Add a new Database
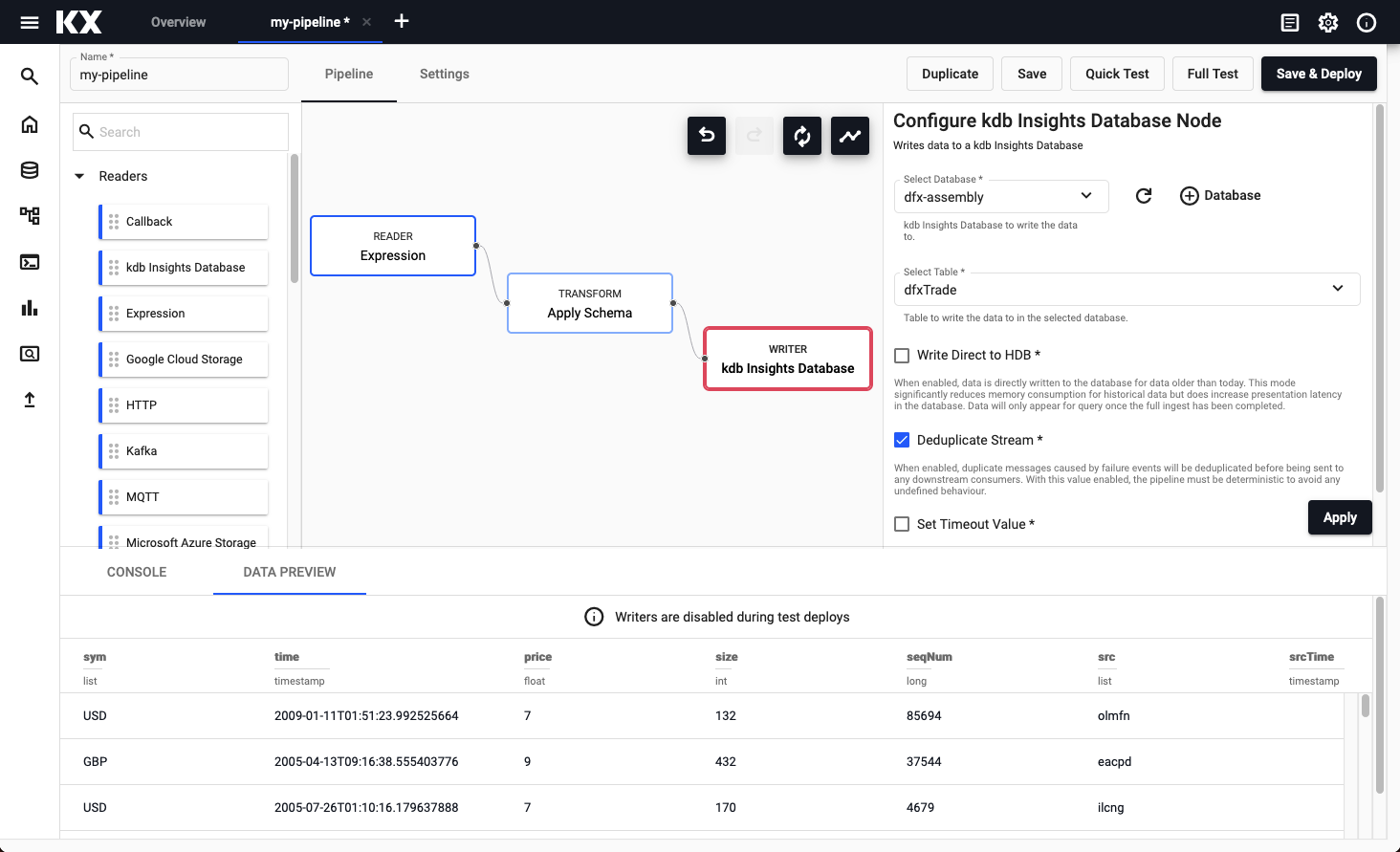Image resolution: width=1400 pixels, height=852 pixels. [x=1220, y=196]
